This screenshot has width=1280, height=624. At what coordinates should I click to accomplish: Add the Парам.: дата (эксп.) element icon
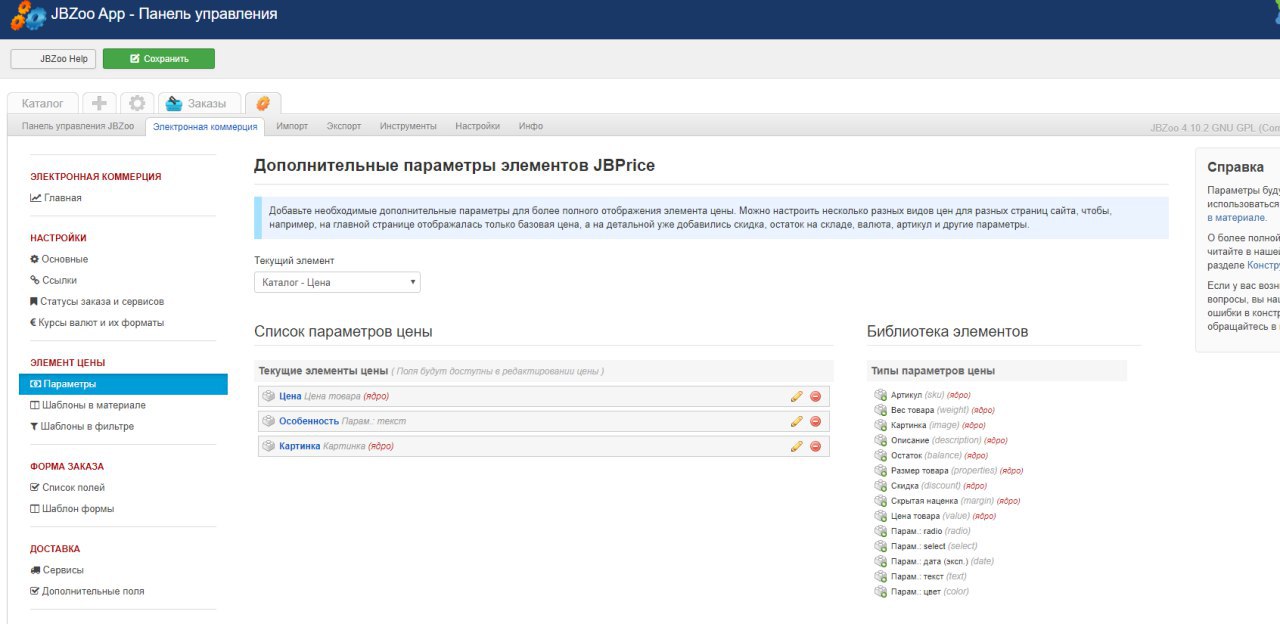pyautogui.click(x=880, y=561)
